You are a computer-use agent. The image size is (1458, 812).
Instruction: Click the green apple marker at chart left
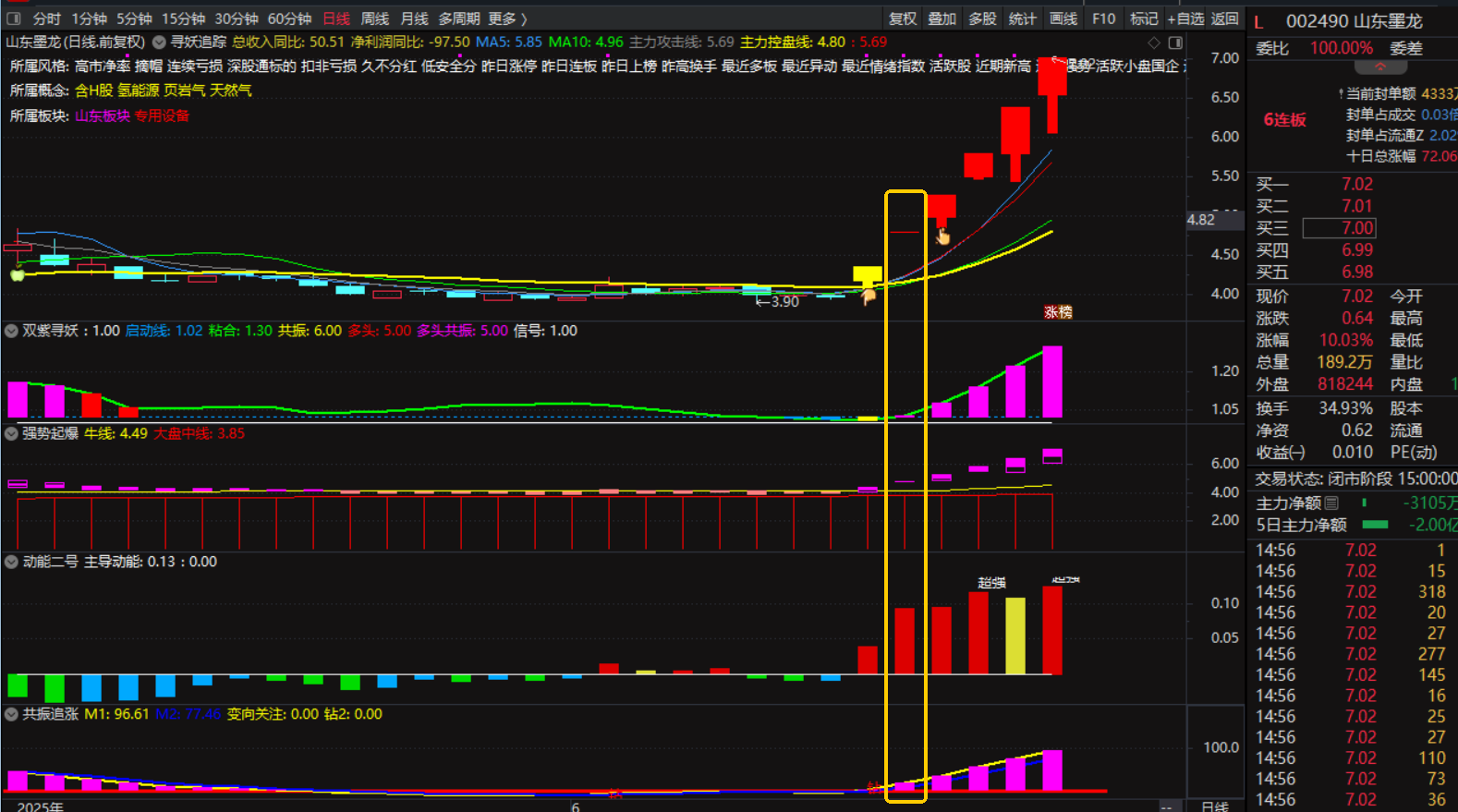pos(17,274)
